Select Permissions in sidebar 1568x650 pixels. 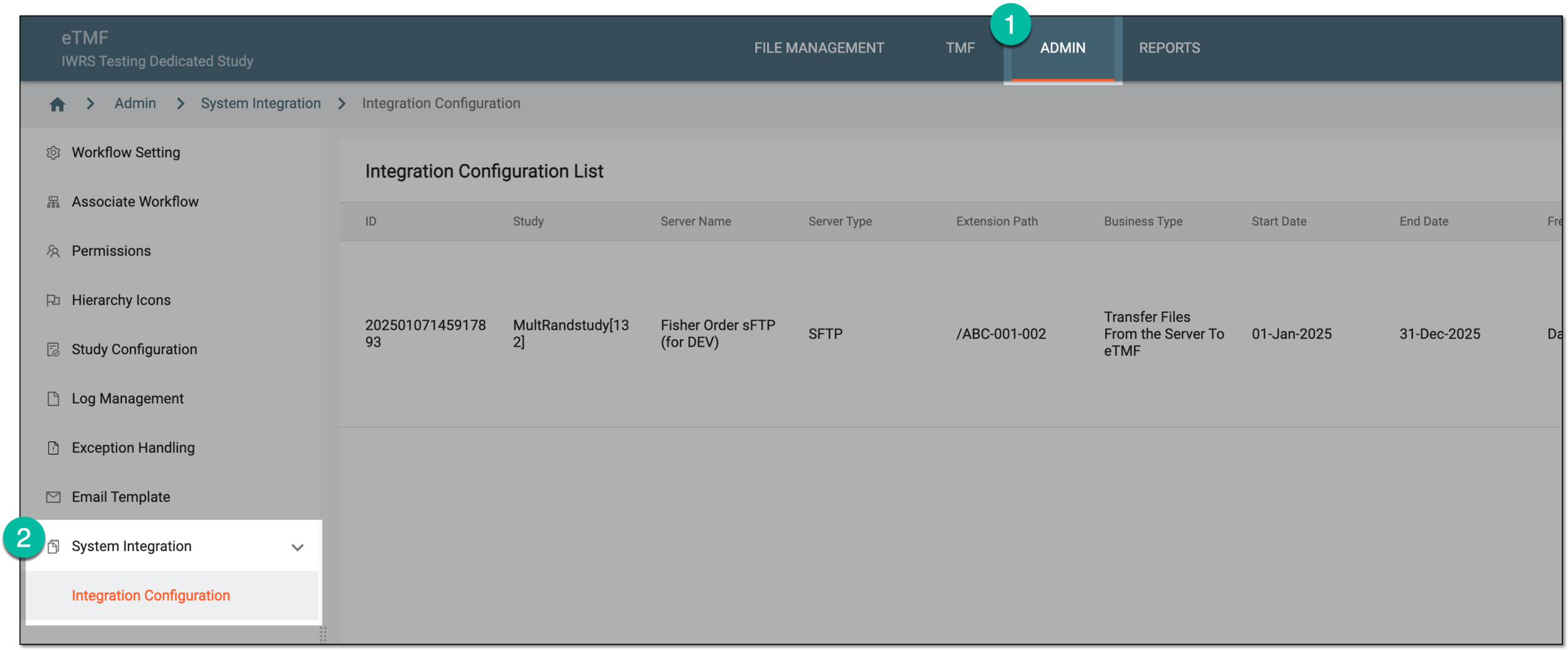pos(111,251)
